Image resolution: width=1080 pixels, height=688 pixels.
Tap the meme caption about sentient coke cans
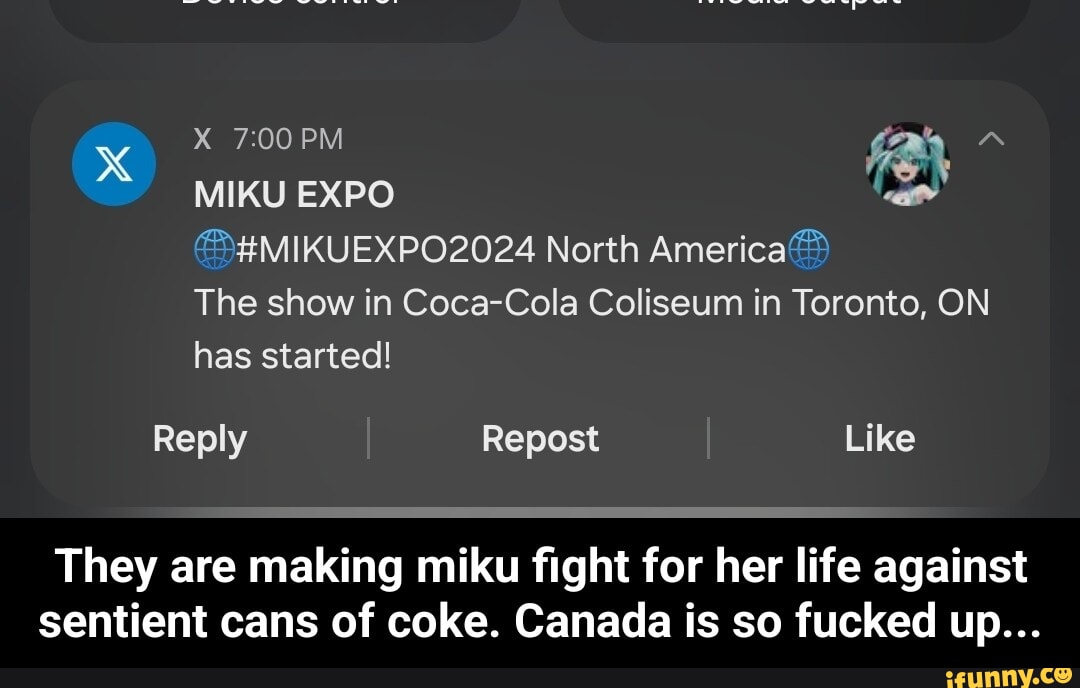pyautogui.click(x=540, y=593)
